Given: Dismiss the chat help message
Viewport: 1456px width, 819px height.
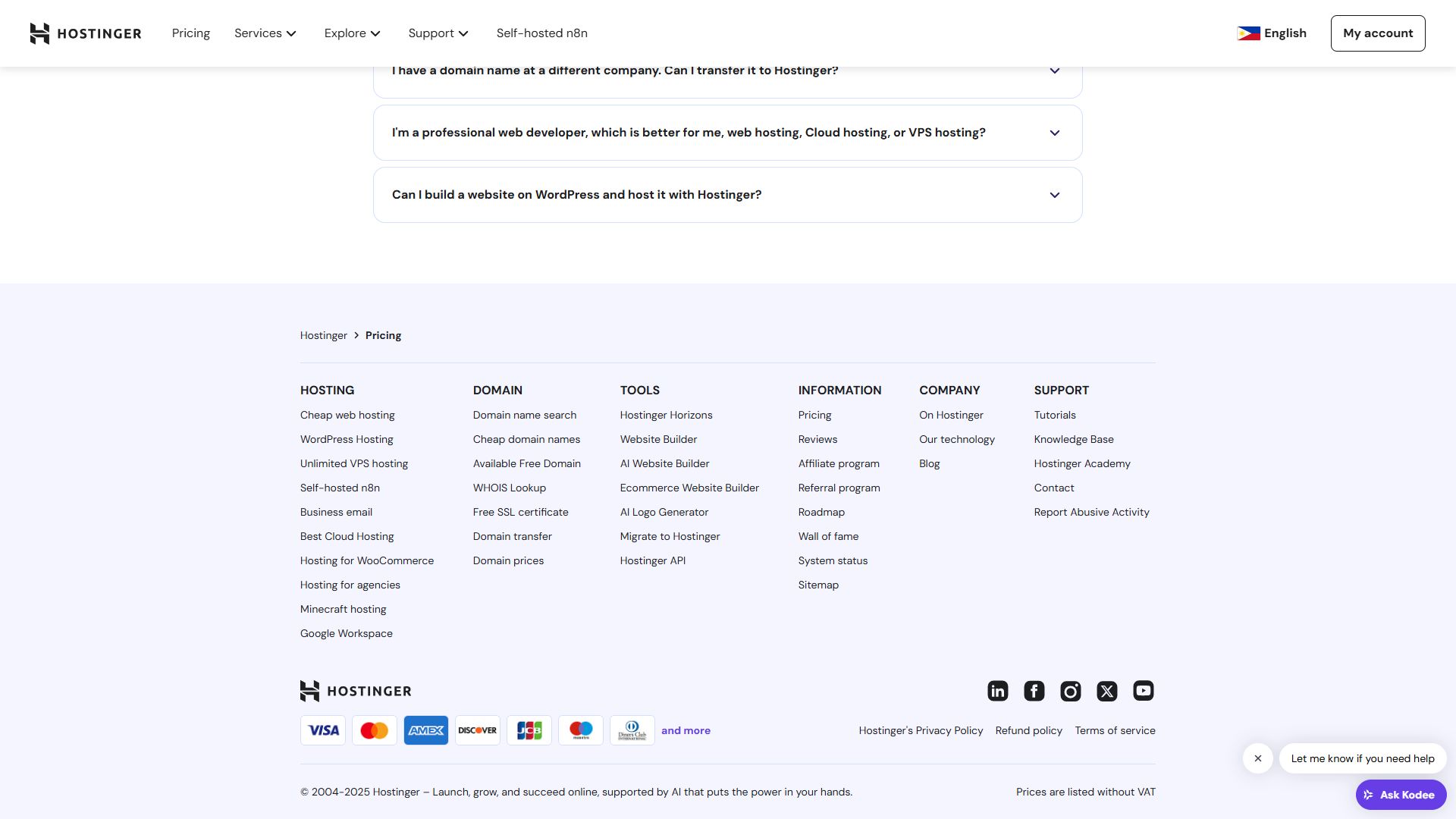Looking at the screenshot, I should pyautogui.click(x=1258, y=758).
